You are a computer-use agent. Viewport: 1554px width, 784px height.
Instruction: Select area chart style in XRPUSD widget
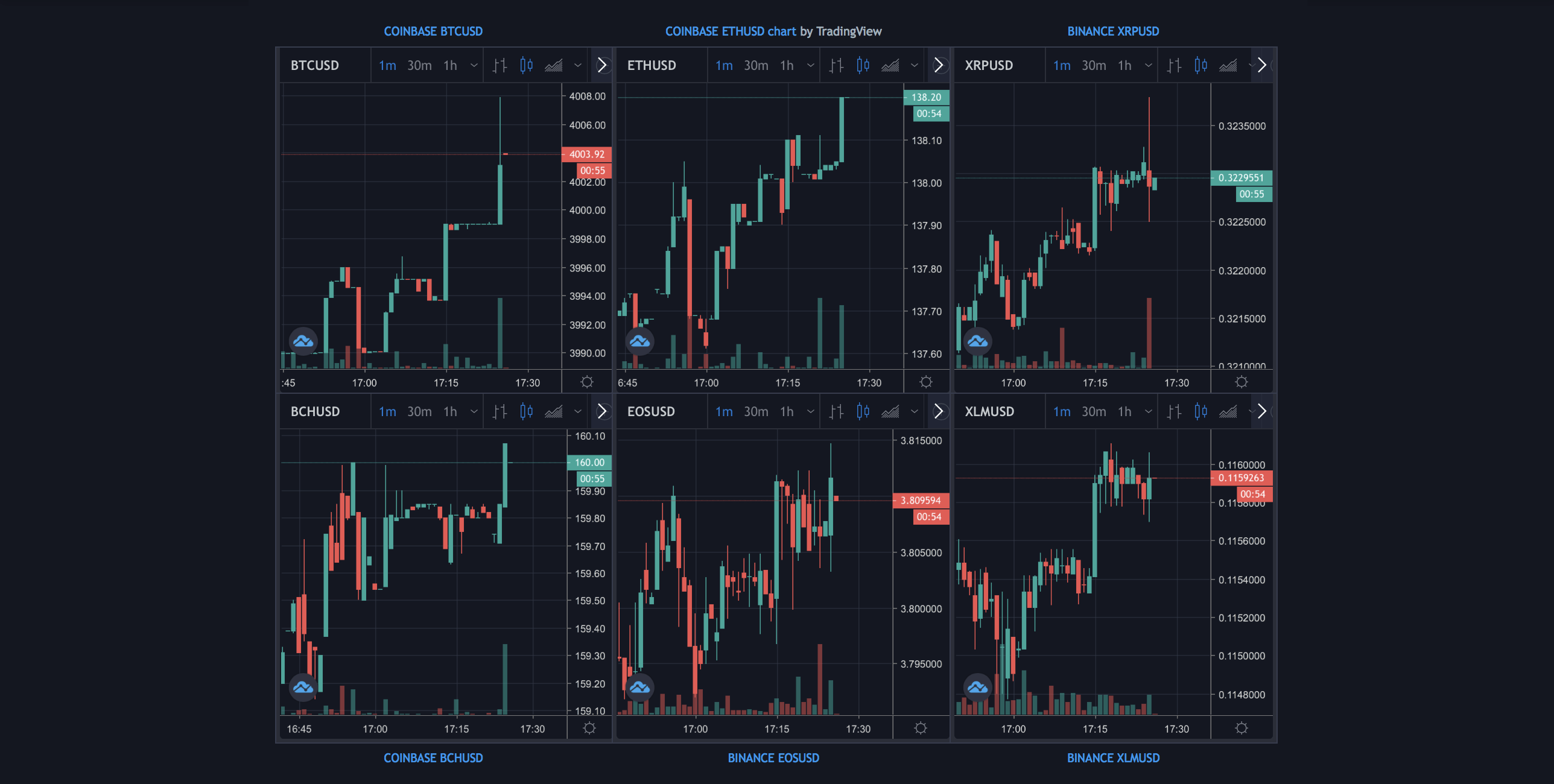(x=1228, y=65)
